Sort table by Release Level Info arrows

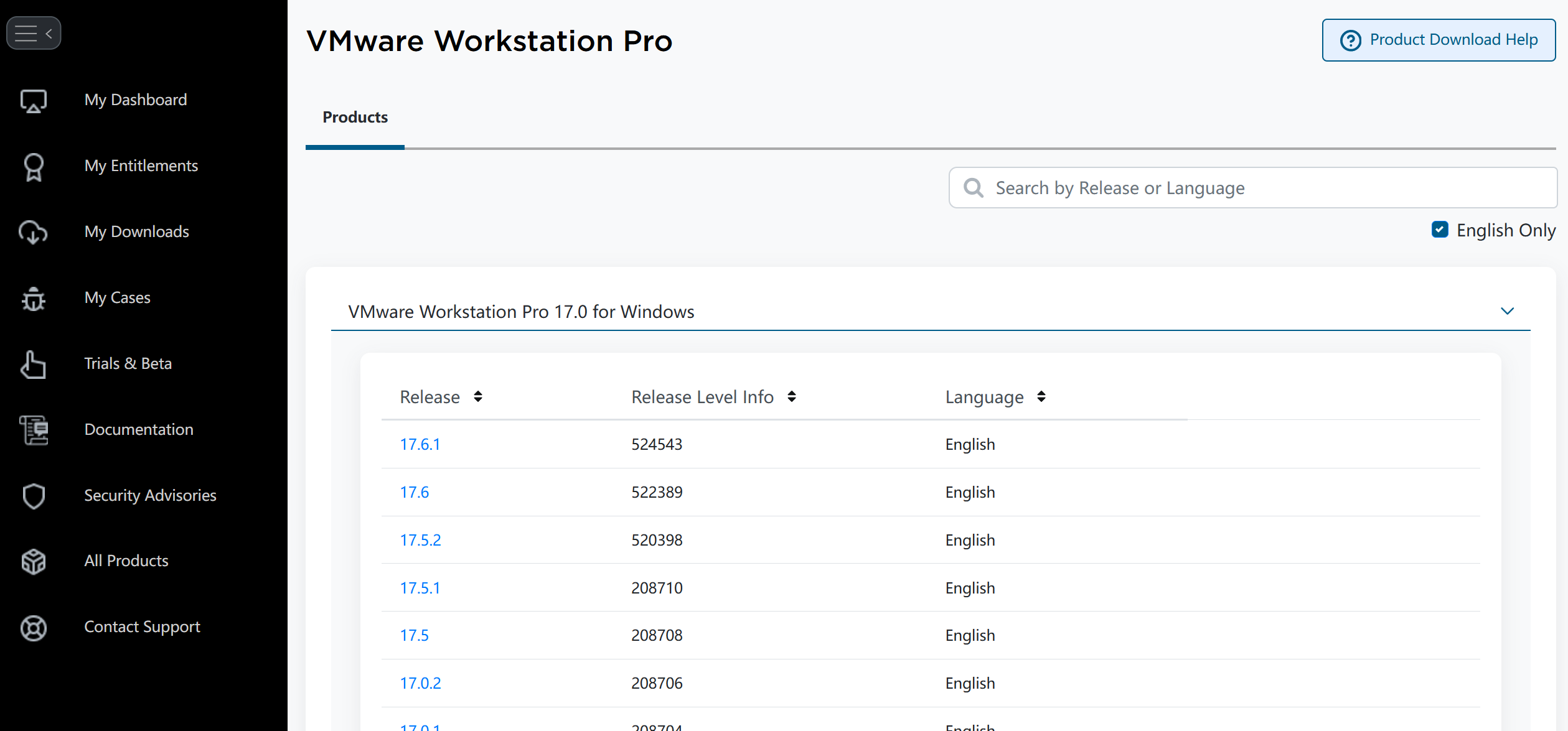tap(792, 397)
